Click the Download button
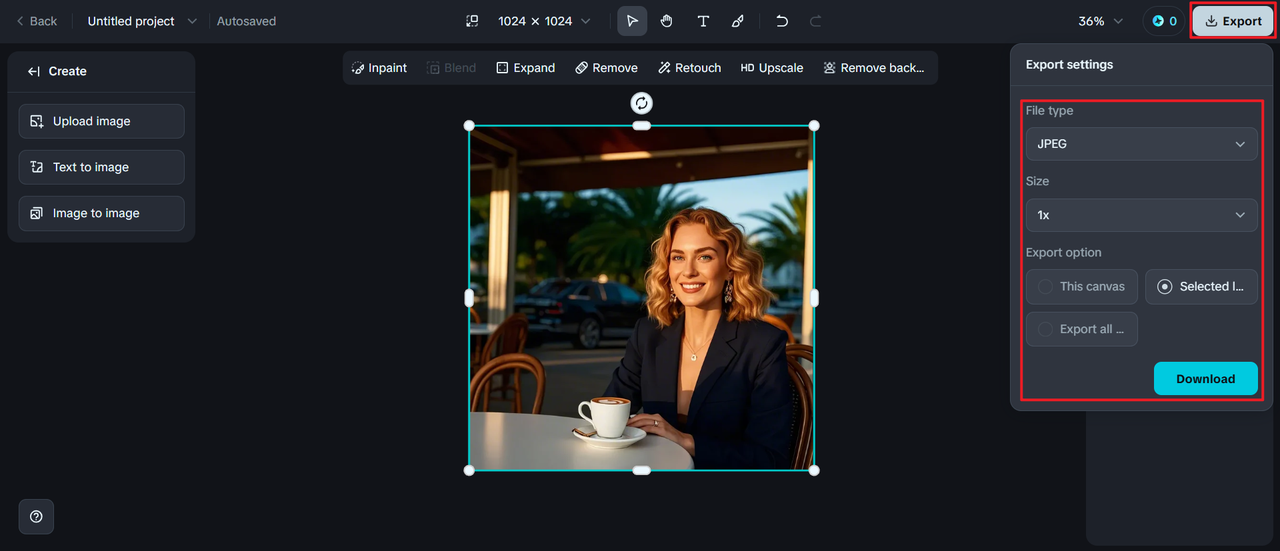The height and width of the screenshot is (551, 1280). [1205, 379]
